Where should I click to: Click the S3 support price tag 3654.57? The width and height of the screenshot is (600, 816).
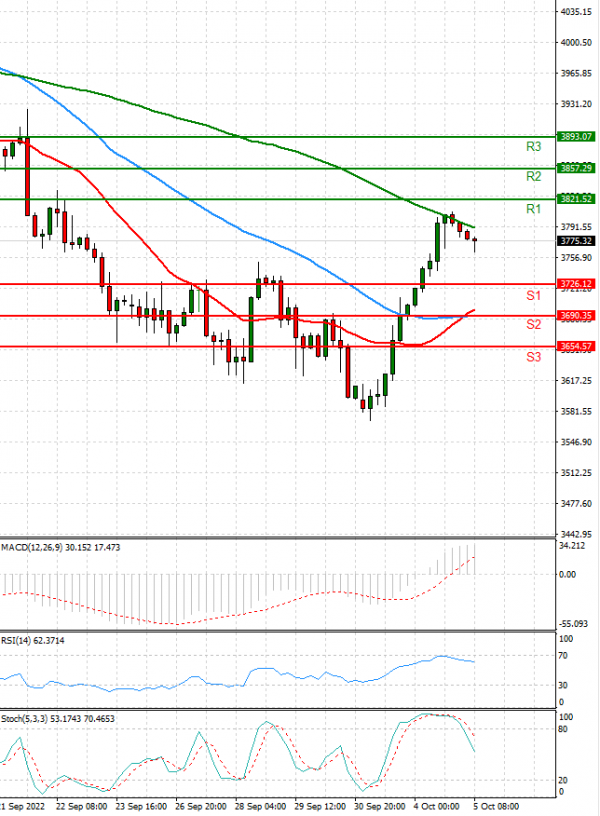[x=575, y=346]
